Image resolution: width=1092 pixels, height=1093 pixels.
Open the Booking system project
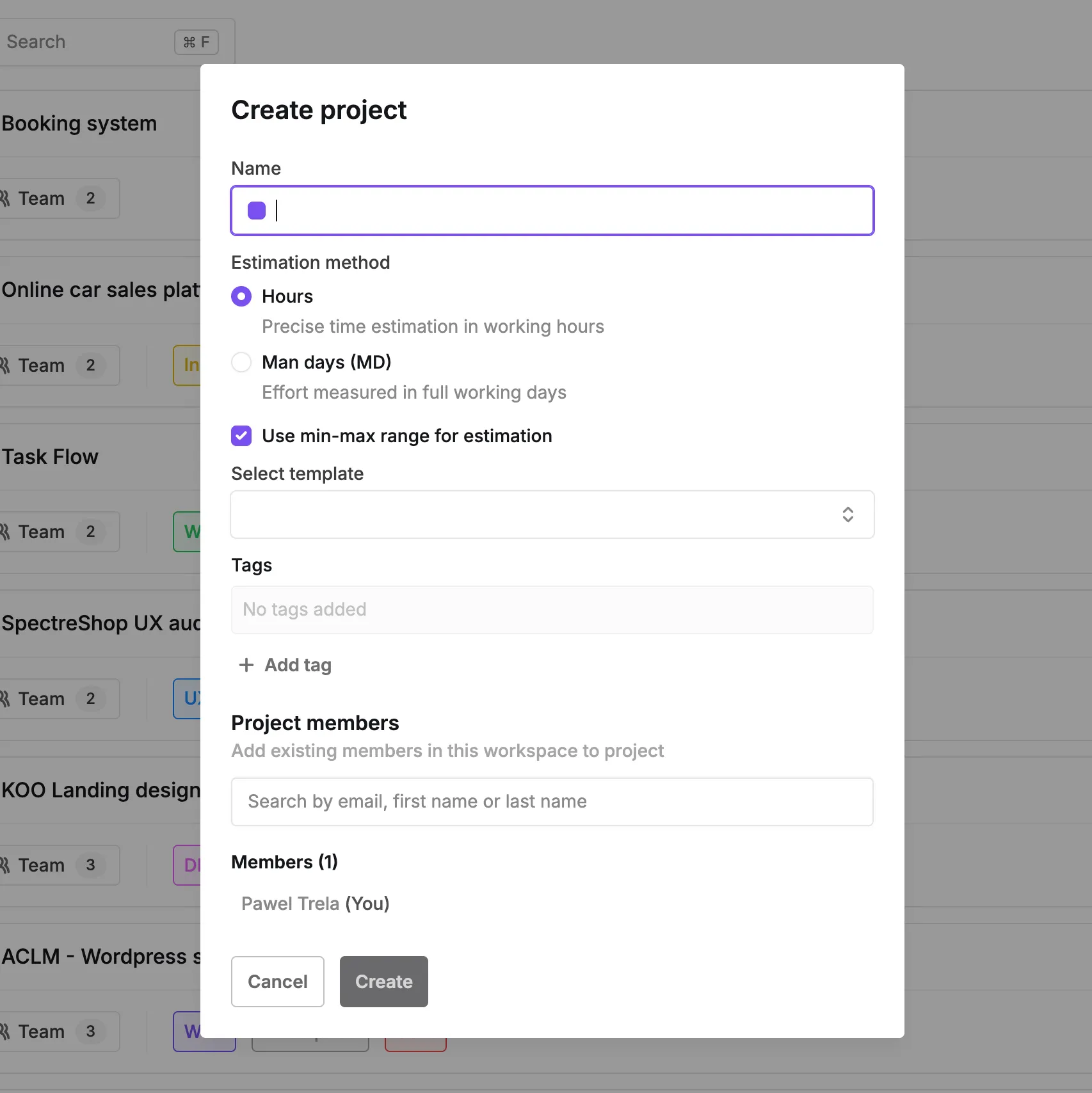[x=79, y=124]
